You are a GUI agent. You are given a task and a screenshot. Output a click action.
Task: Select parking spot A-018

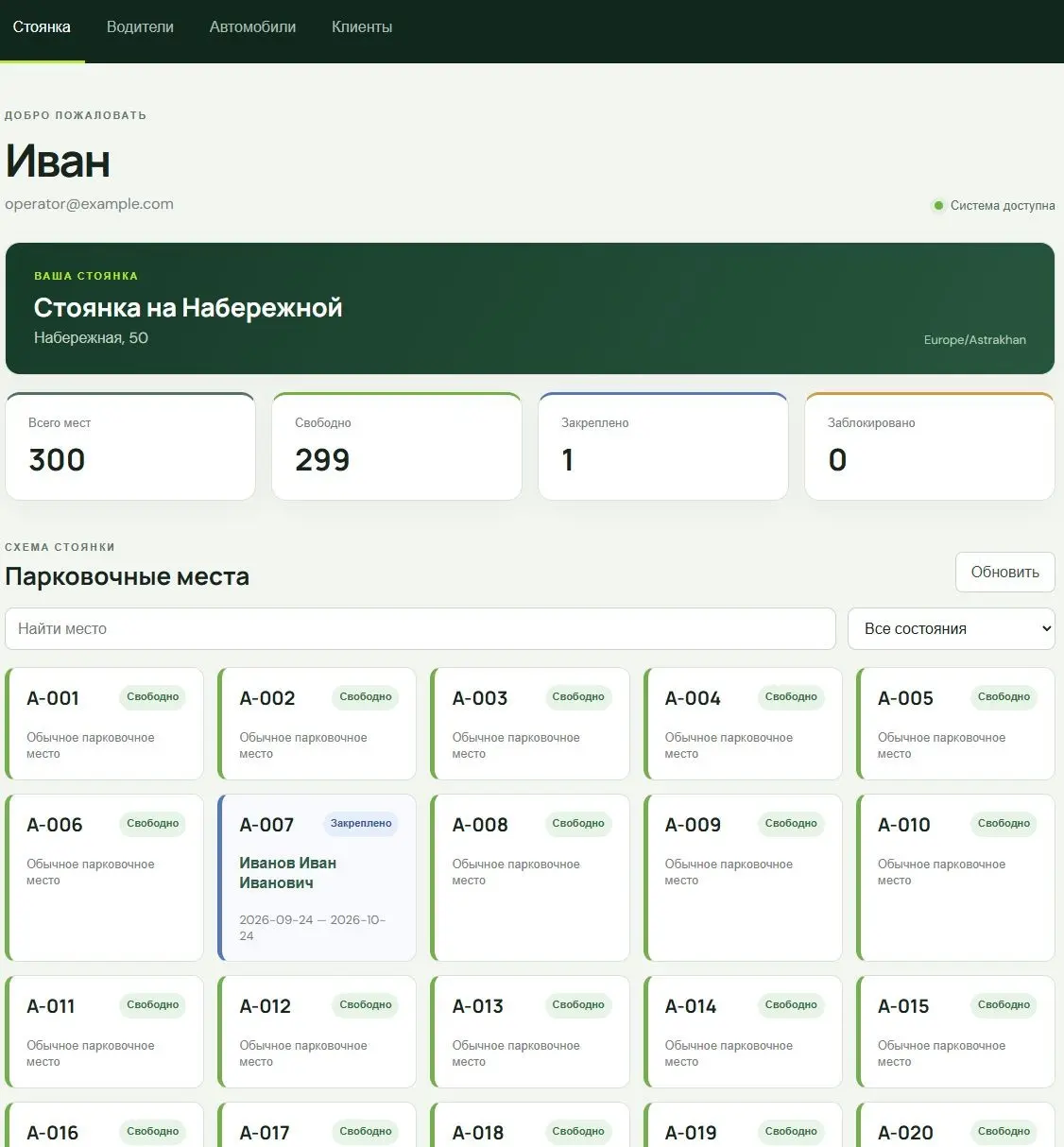pos(529,1125)
